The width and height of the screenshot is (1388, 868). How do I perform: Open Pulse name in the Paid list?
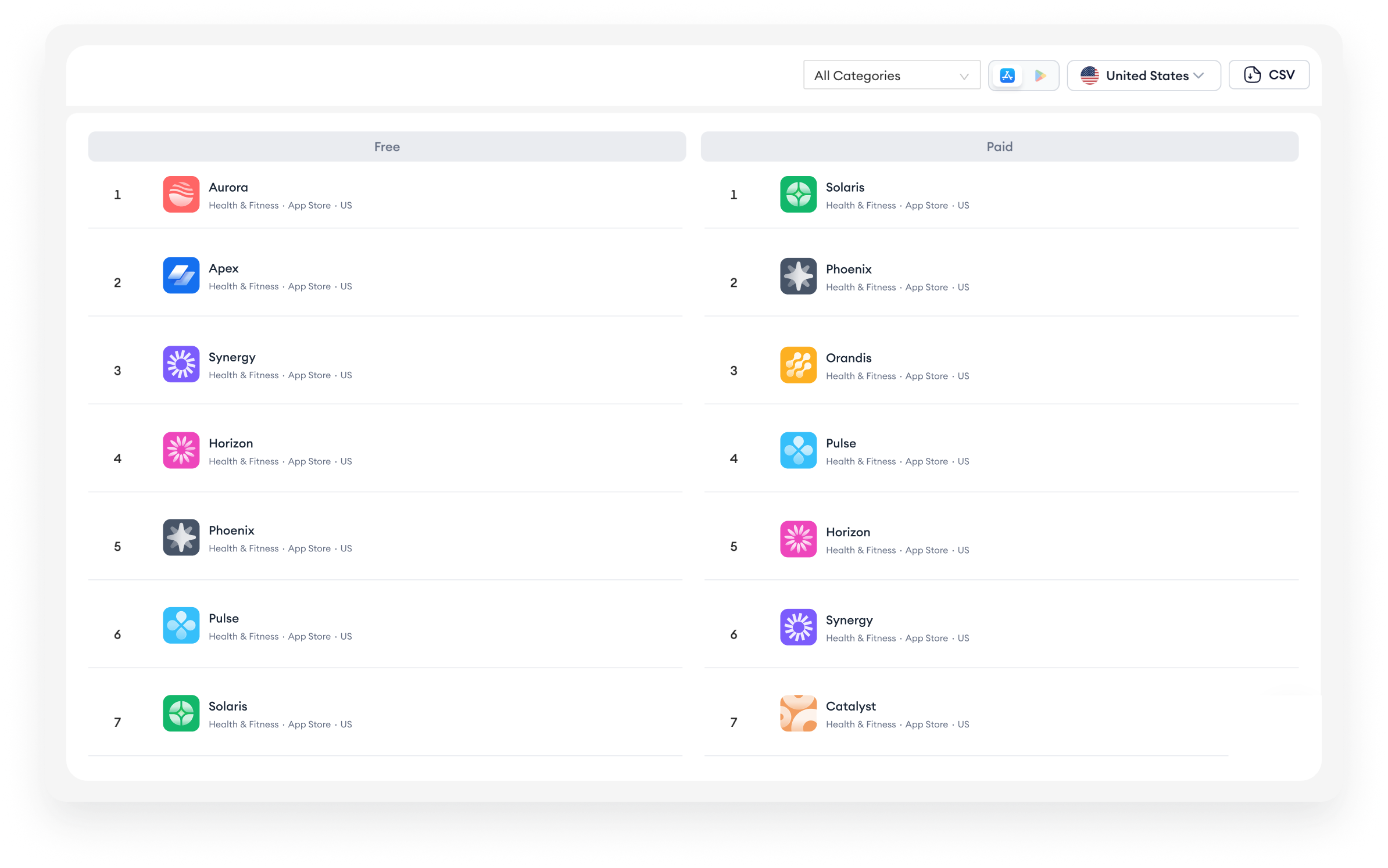coord(841,443)
